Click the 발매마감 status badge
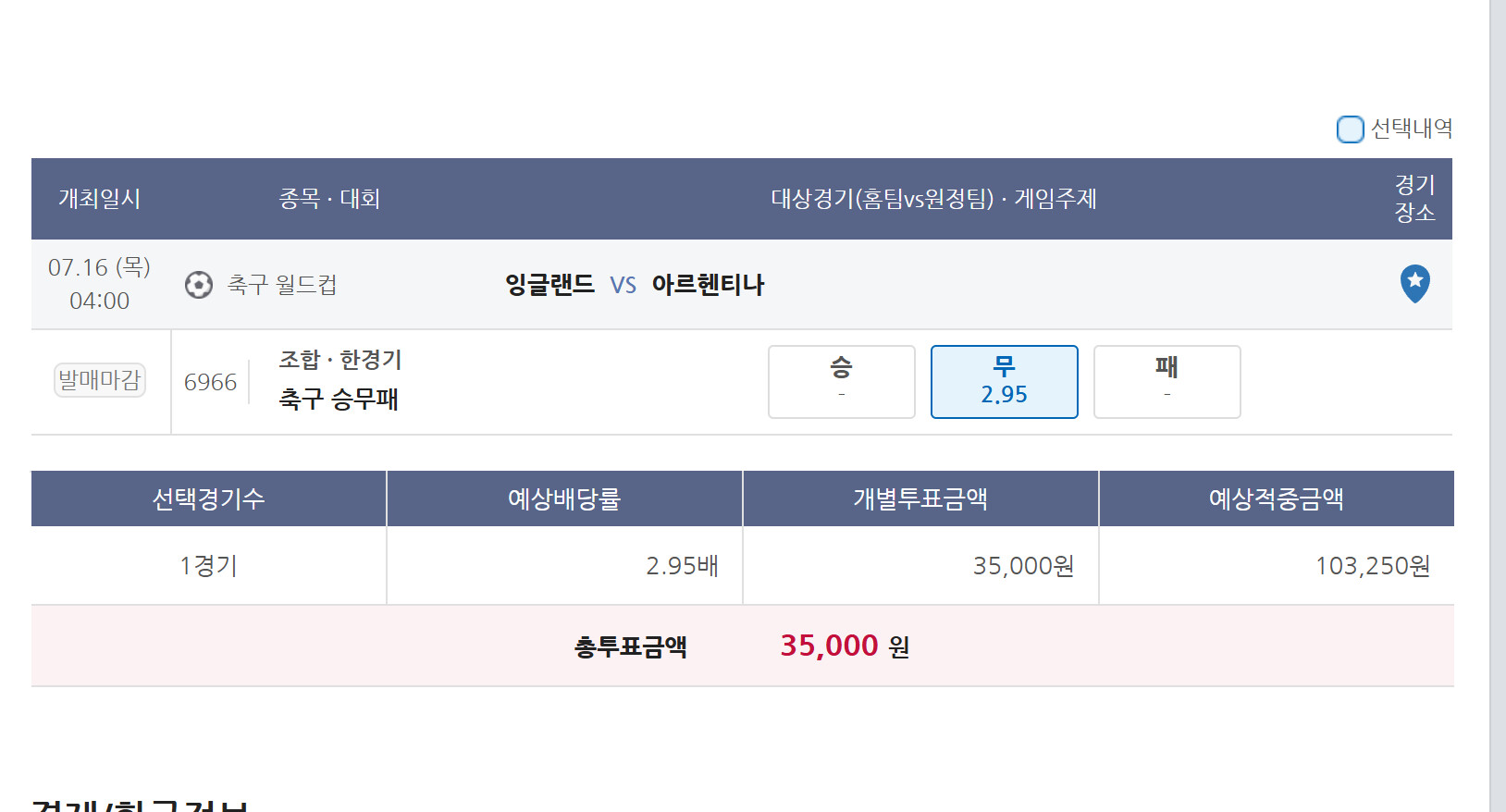The height and width of the screenshot is (812, 1506). tap(100, 380)
